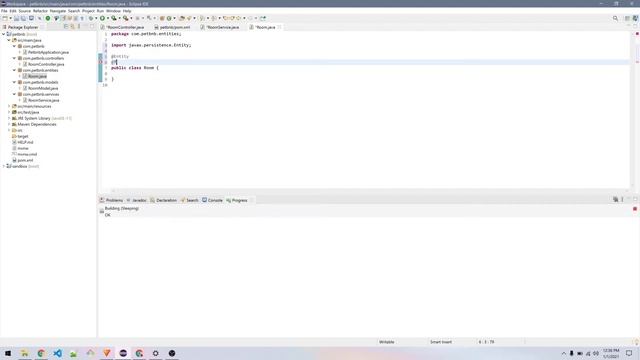Click the New toolbar icon
The image size is (640, 360).
pyautogui.click(x=4, y=18)
